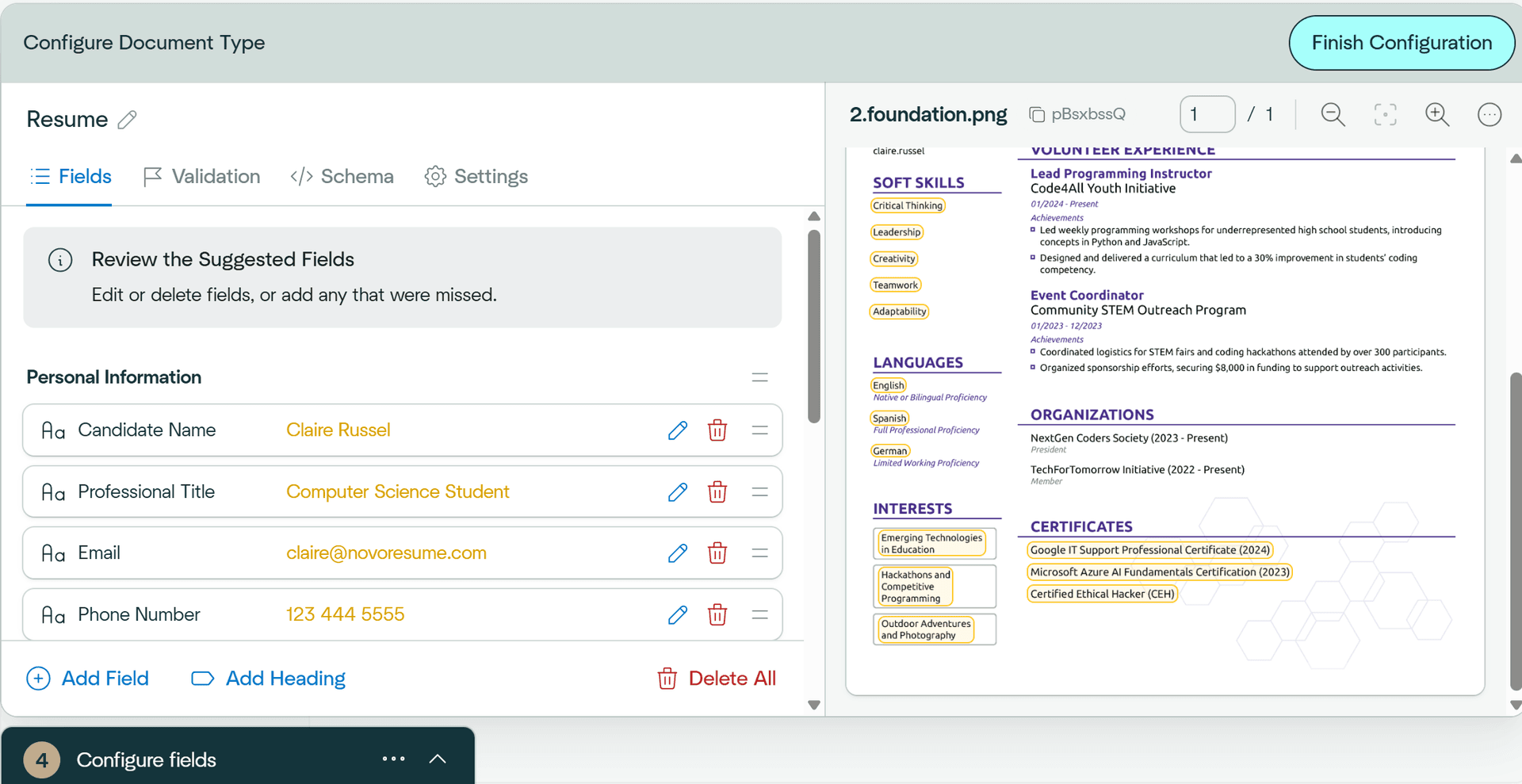Click Finish Configuration
The width and height of the screenshot is (1522, 784).
coord(1402,42)
